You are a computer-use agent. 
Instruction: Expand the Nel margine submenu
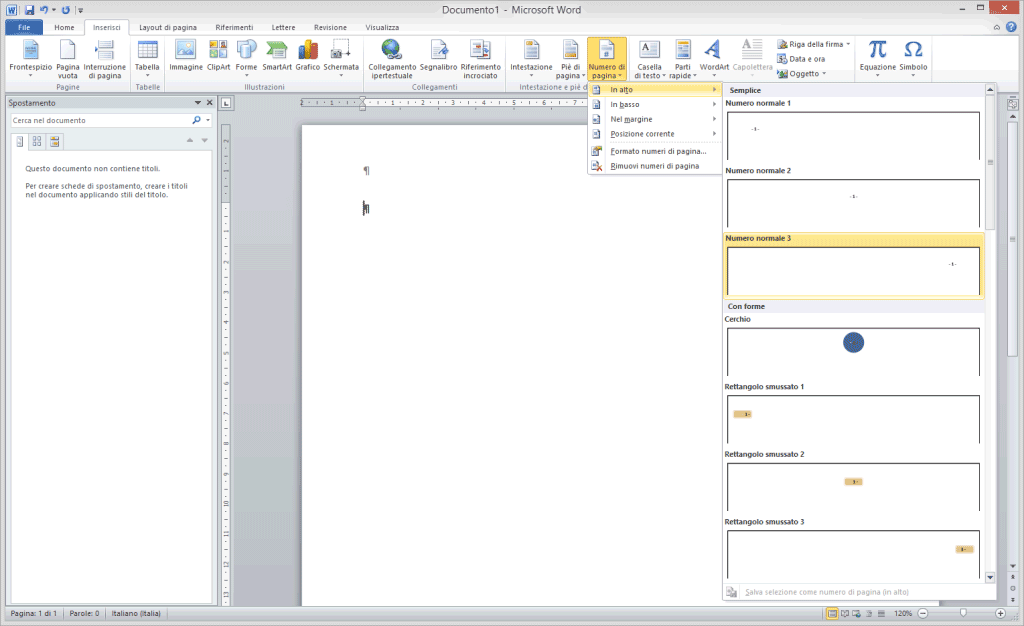coord(654,119)
